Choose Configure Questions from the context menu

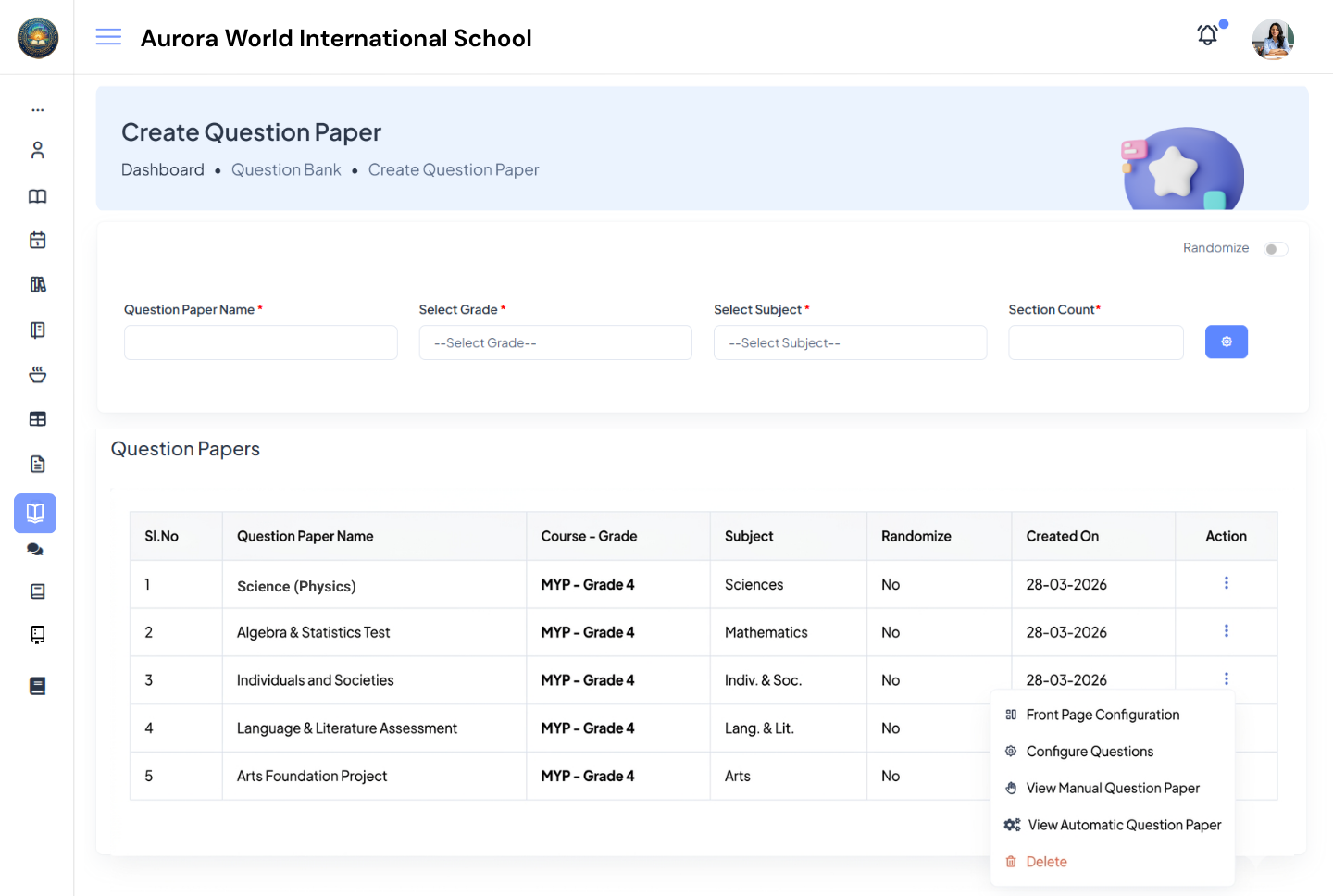[1090, 751]
